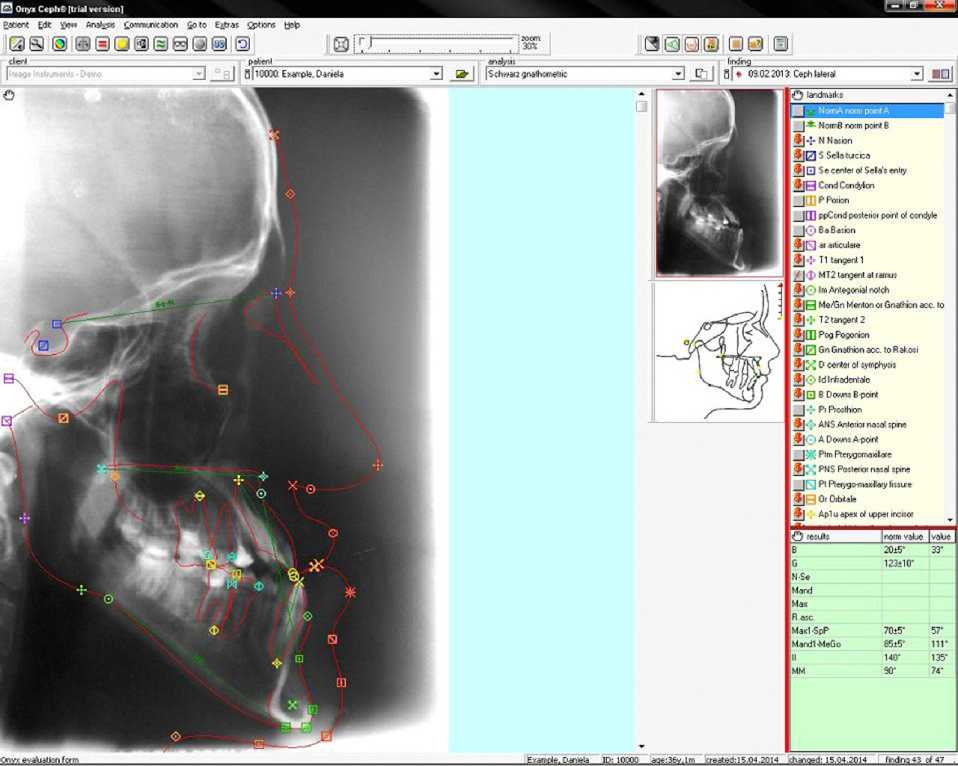Open the Help menu

pyautogui.click(x=292, y=25)
